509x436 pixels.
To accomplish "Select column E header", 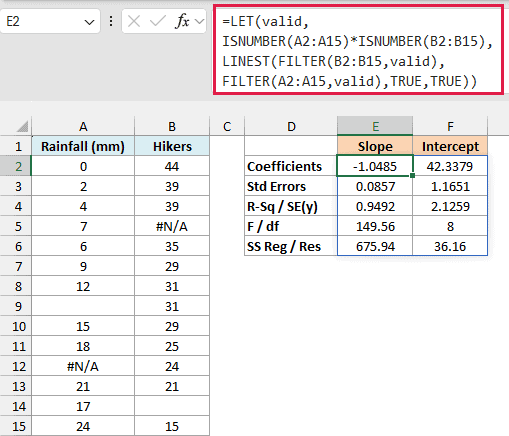I will point(375,126).
